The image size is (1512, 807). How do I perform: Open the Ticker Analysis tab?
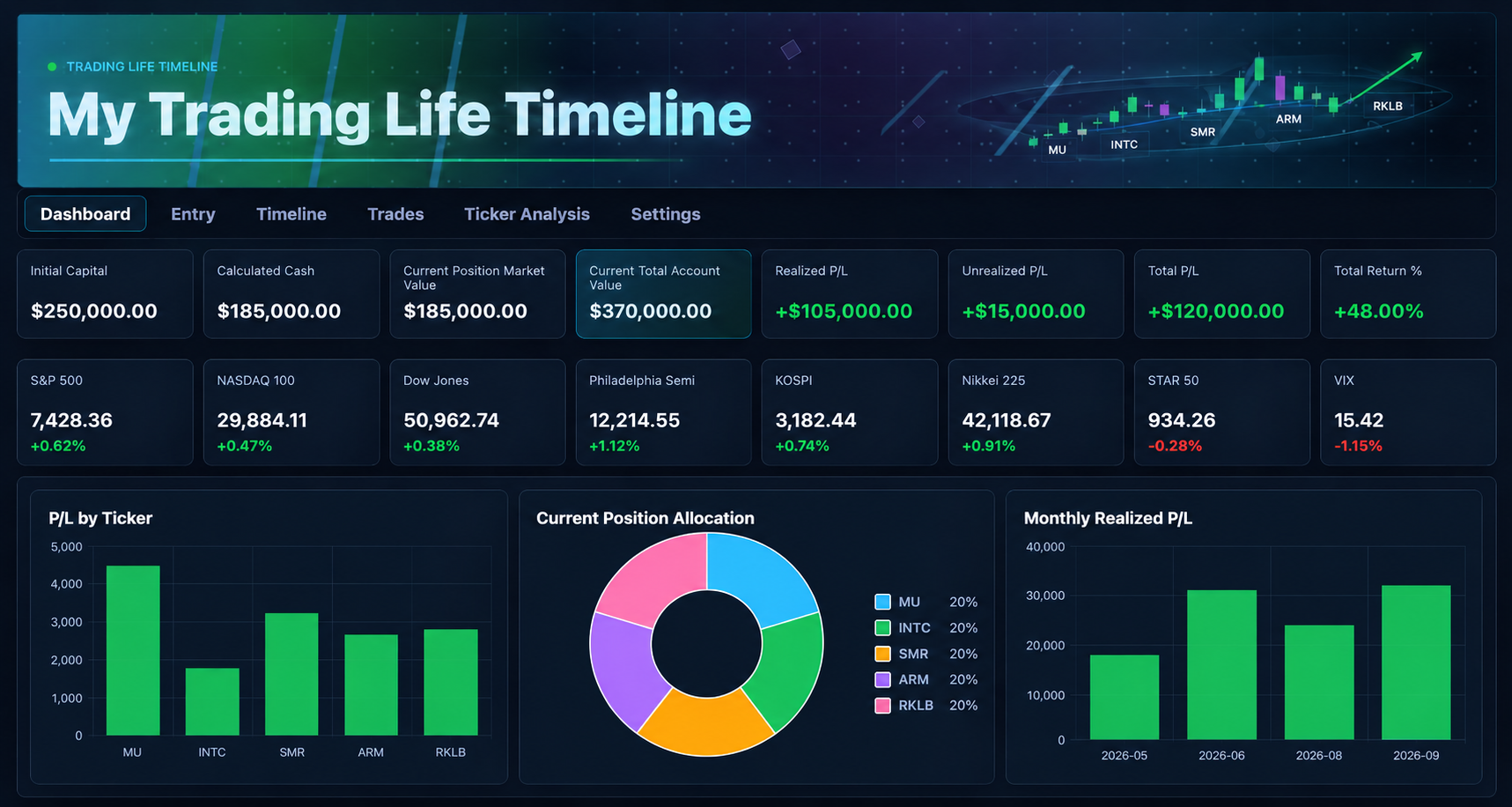pyautogui.click(x=527, y=214)
